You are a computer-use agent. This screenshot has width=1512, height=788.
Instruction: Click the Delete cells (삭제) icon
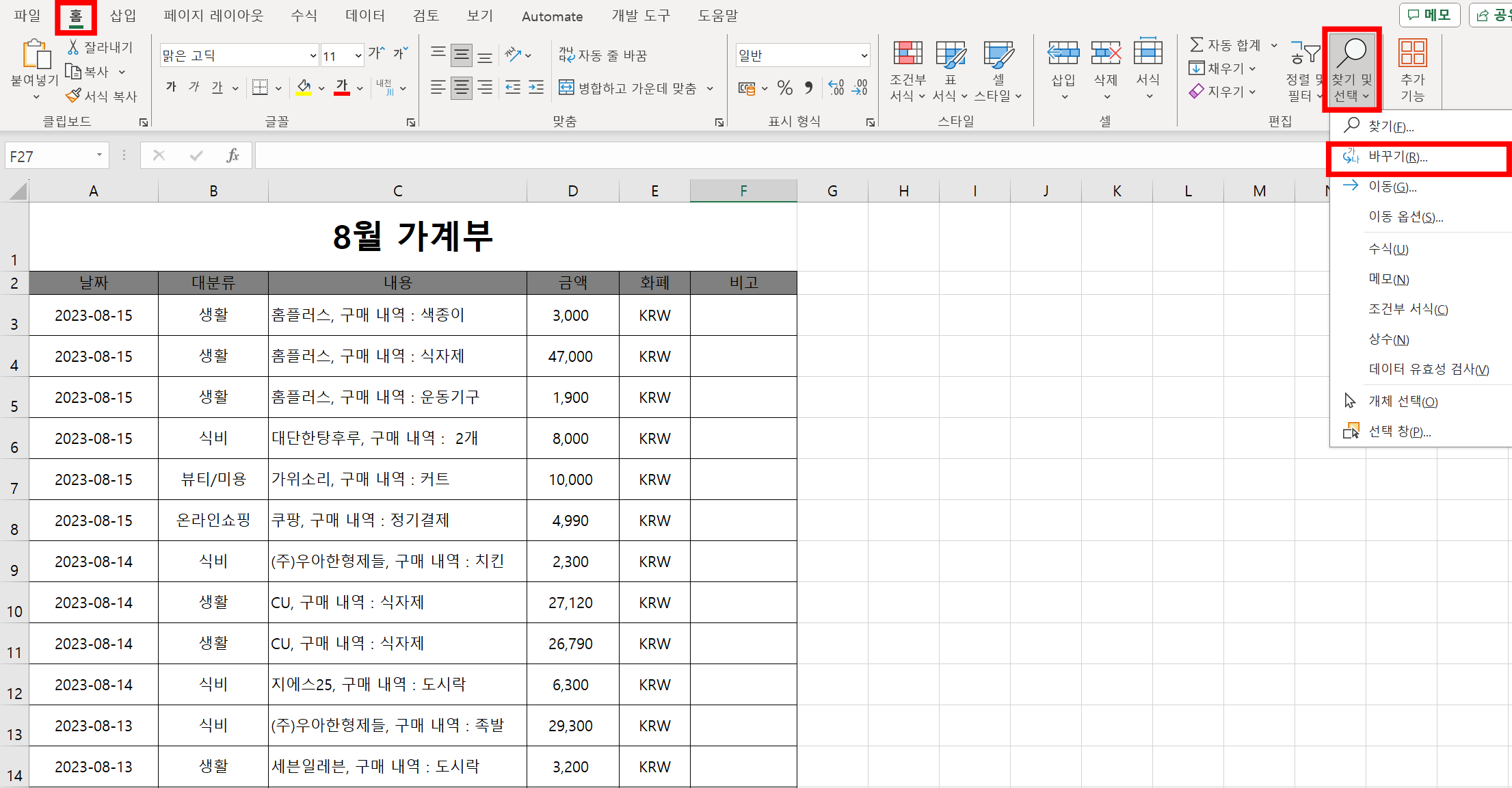pos(1106,53)
